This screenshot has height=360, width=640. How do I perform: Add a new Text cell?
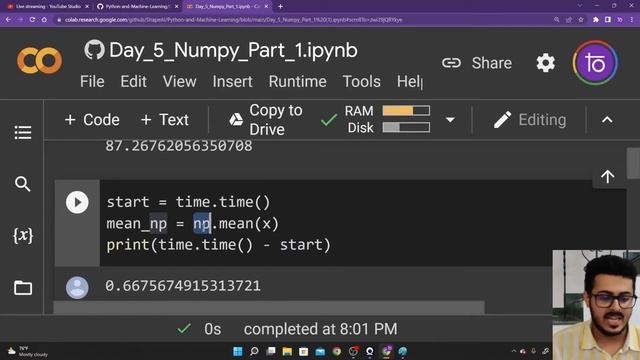pyautogui.click(x=164, y=120)
